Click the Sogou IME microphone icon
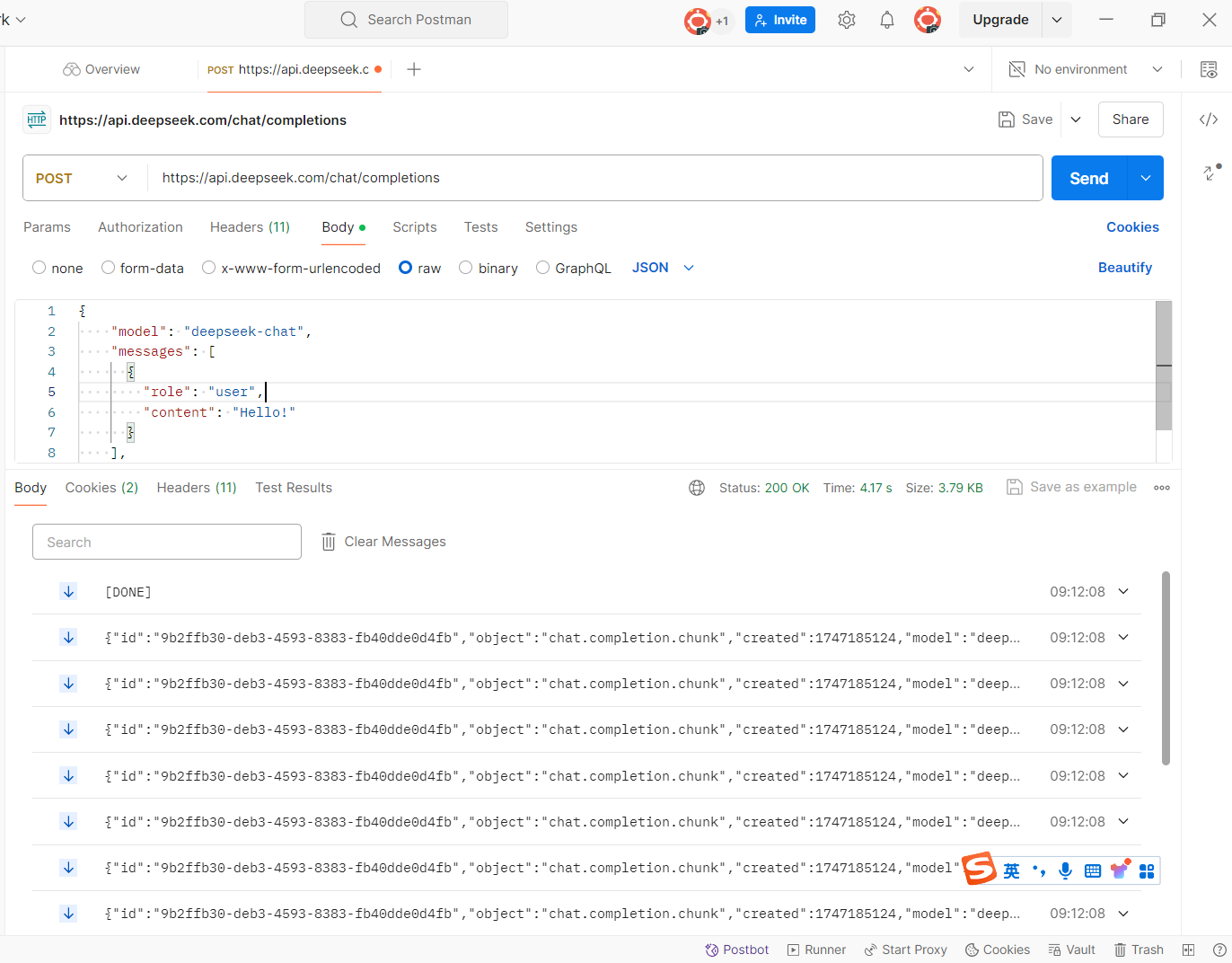 click(1065, 870)
